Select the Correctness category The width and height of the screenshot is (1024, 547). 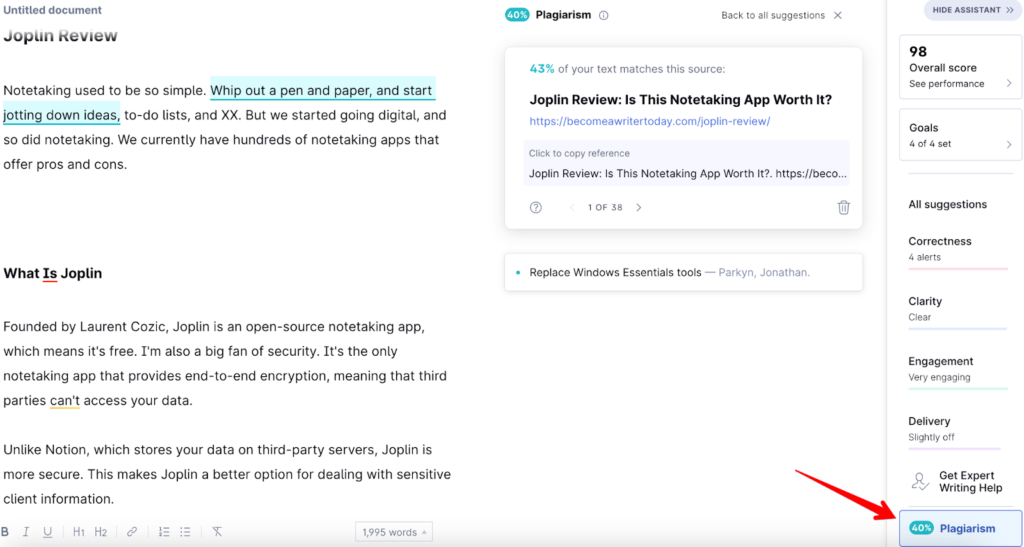pyautogui.click(x=957, y=248)
